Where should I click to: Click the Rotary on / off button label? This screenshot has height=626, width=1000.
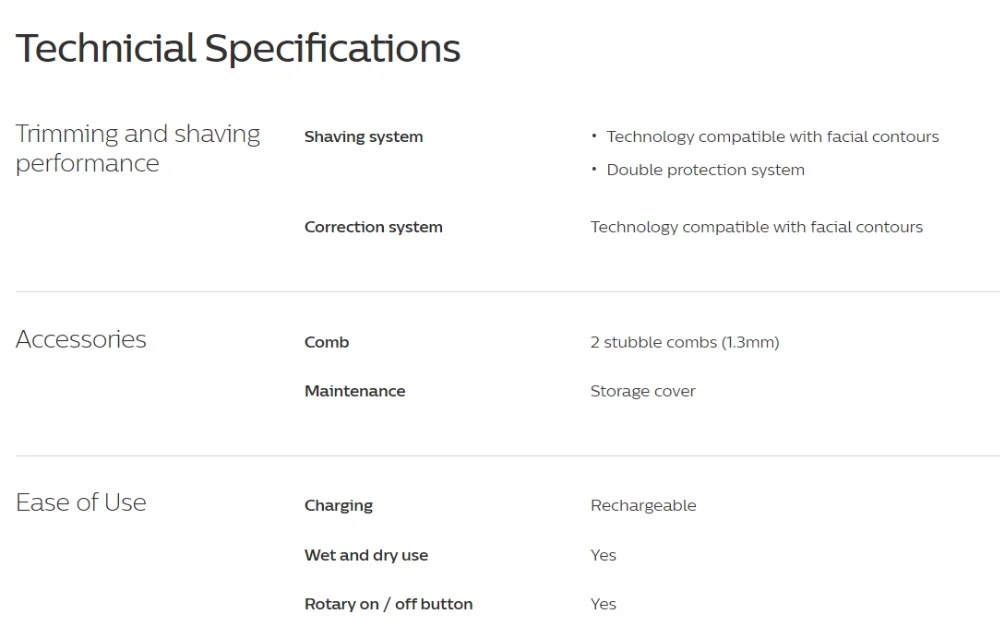[x=388, y=604]
